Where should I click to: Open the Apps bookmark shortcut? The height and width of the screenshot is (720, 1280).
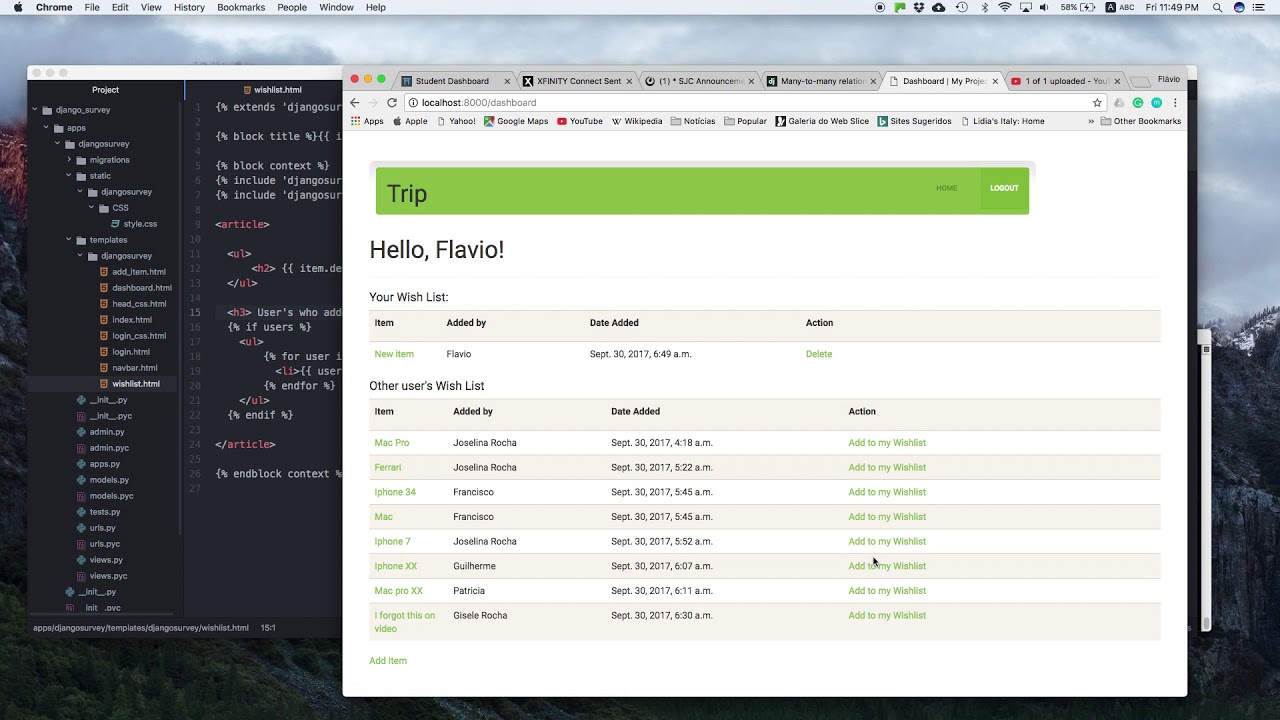tap(367, 121)
